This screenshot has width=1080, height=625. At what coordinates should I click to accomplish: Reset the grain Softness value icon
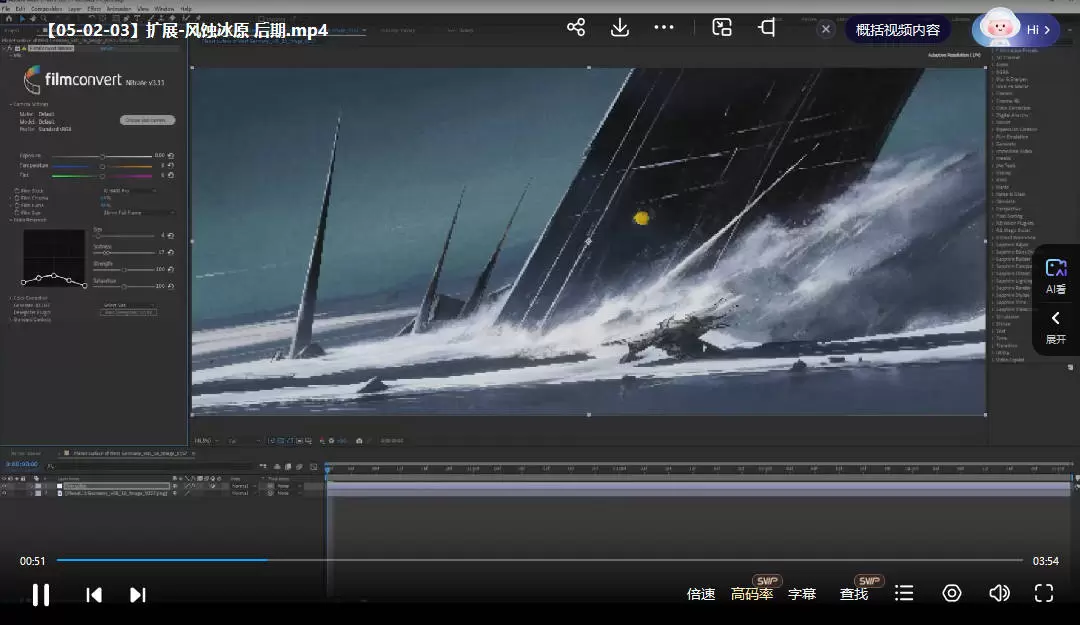[171, 252]
